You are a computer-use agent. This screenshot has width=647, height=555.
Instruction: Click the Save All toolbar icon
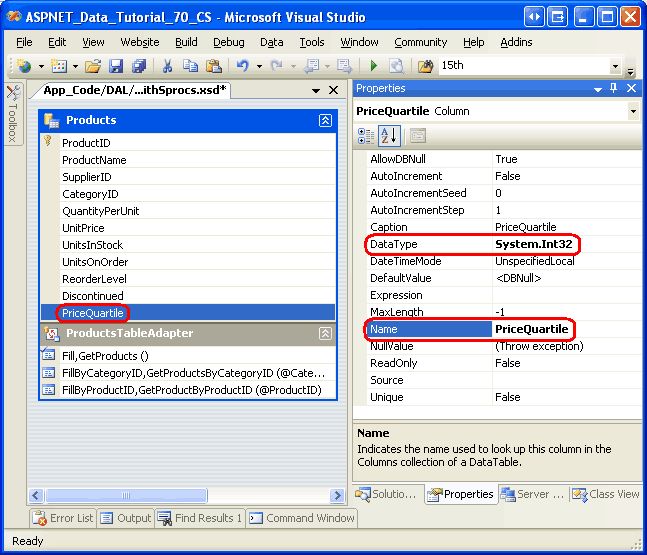click(139, 66)
